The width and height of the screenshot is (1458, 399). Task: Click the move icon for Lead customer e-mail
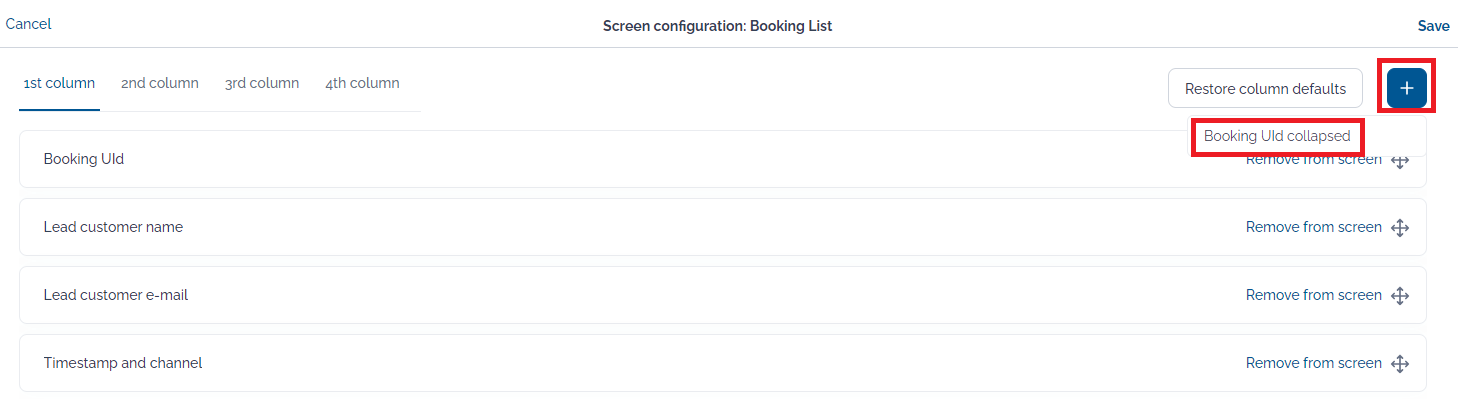coord(1400,296)
